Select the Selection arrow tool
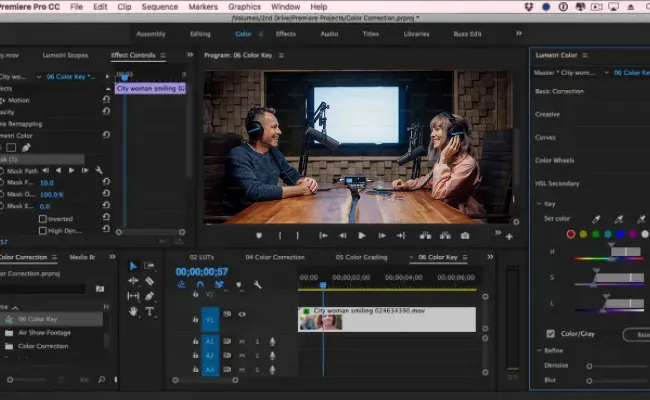Screen dimensions: 650x400 click(133, 266)
